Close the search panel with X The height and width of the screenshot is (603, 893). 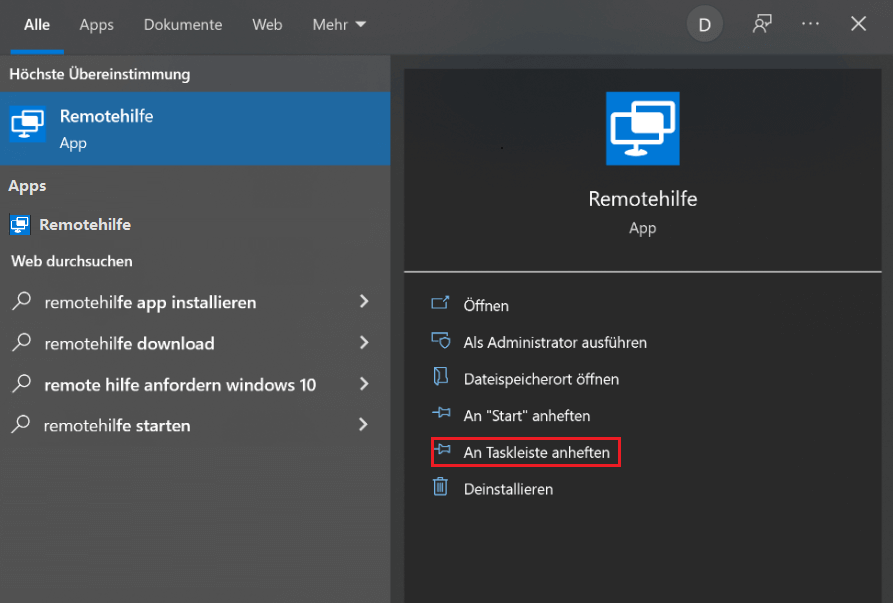pos(858,24)
